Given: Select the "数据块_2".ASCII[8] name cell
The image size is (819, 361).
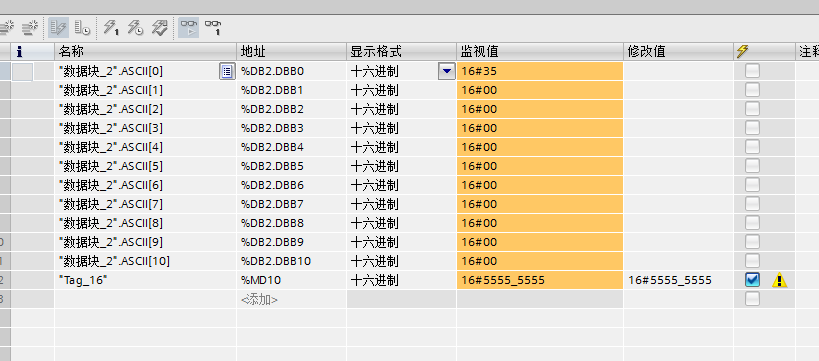Looking at the screenshot, I should (145, 223).
